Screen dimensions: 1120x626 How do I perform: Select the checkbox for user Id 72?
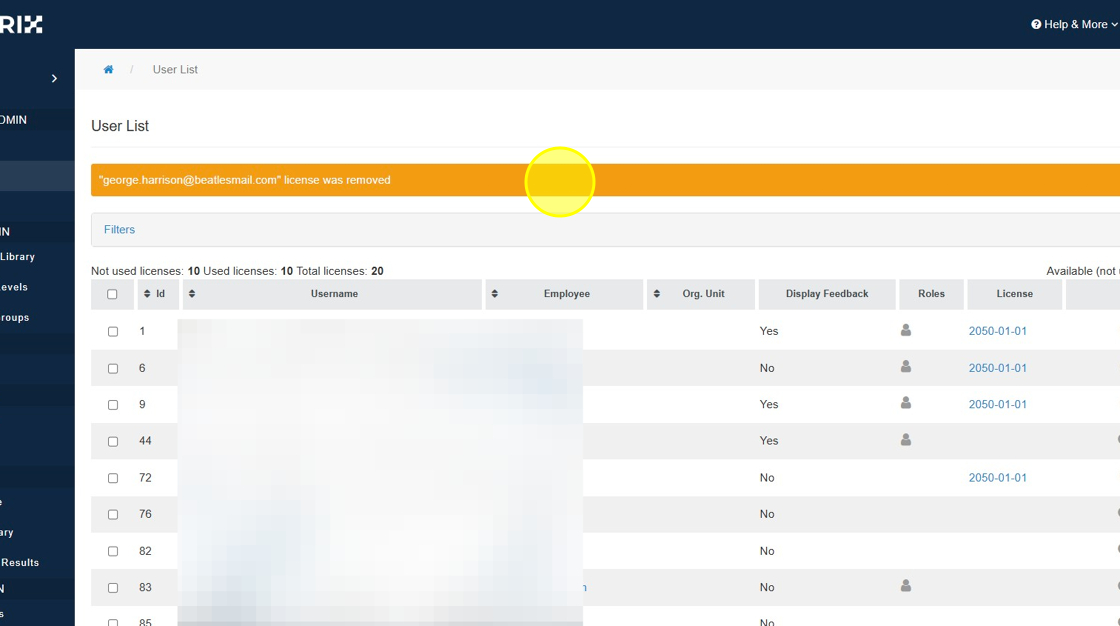(113, 478)
